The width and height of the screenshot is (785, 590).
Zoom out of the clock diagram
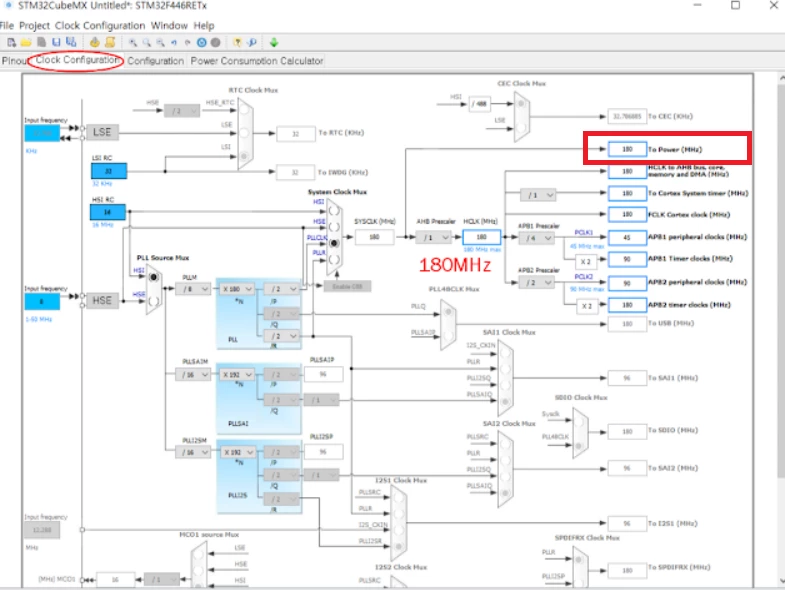pos(160,43)
